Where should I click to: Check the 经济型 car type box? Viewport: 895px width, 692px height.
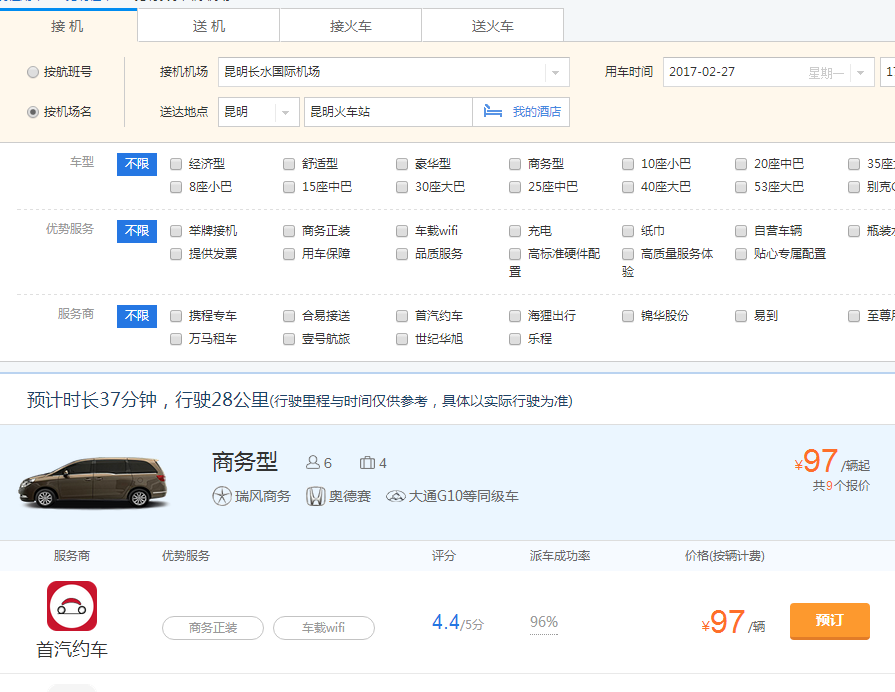176,164
